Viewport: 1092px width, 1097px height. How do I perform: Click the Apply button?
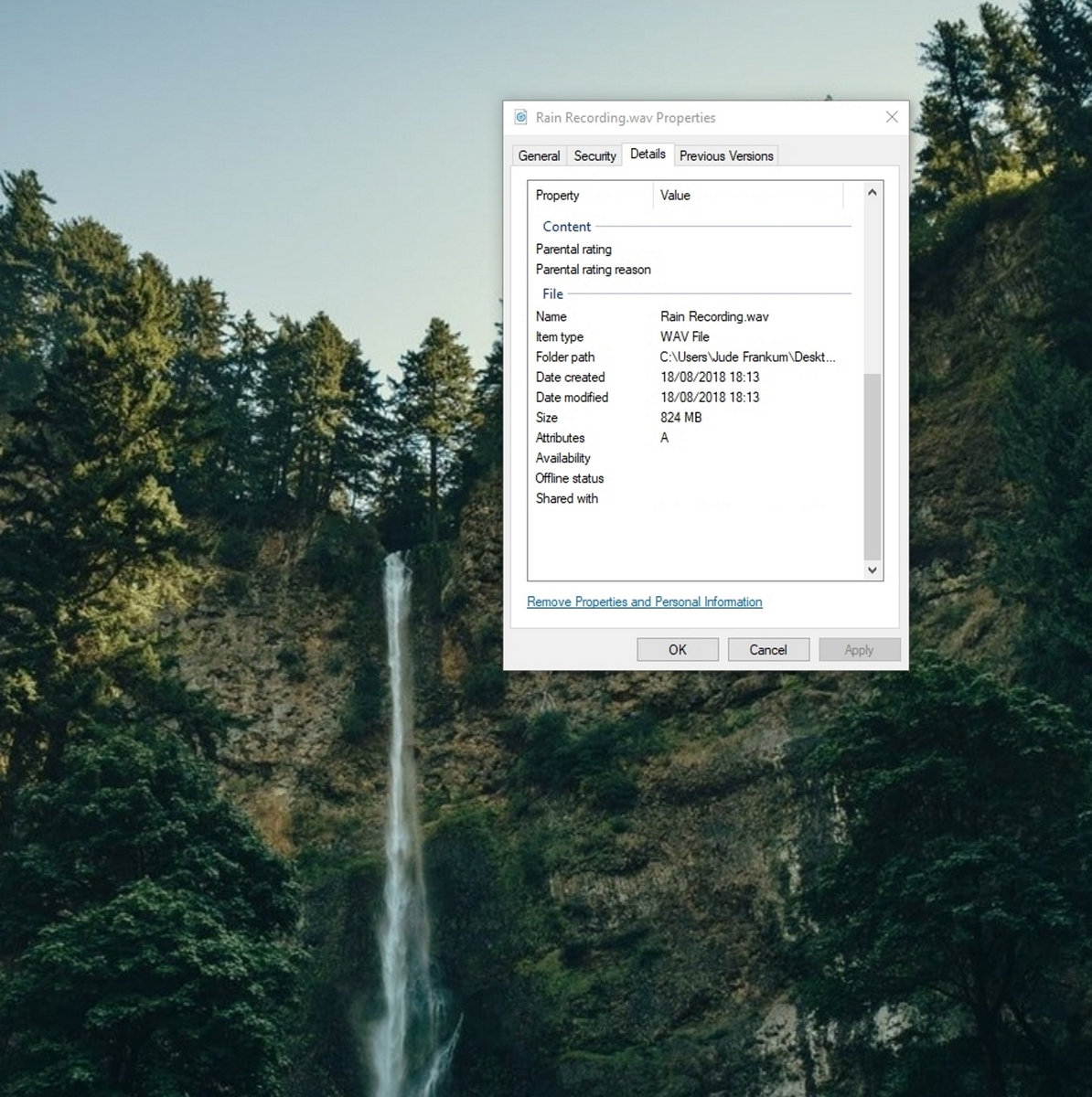click(859, 650)
